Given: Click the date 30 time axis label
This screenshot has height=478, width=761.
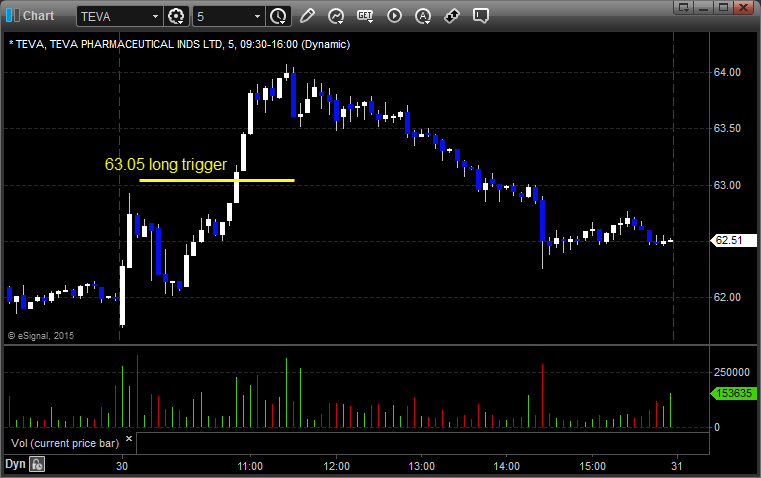Looking at the screenshot, I should pos(122,466).
